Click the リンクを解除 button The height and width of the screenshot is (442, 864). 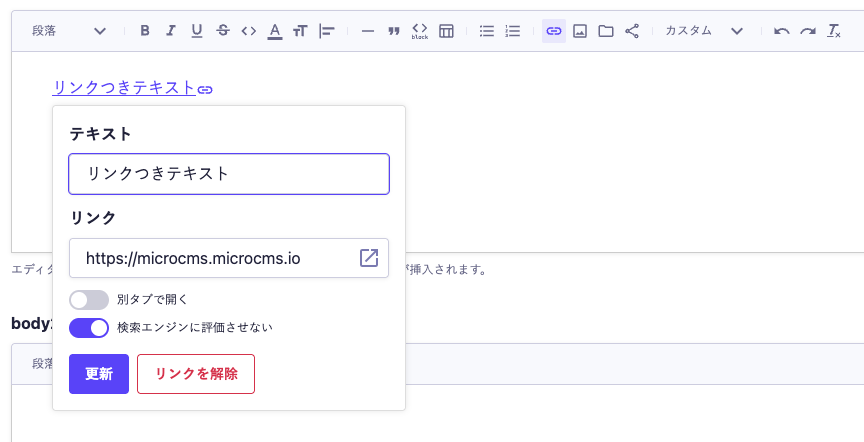pos(196,374)
